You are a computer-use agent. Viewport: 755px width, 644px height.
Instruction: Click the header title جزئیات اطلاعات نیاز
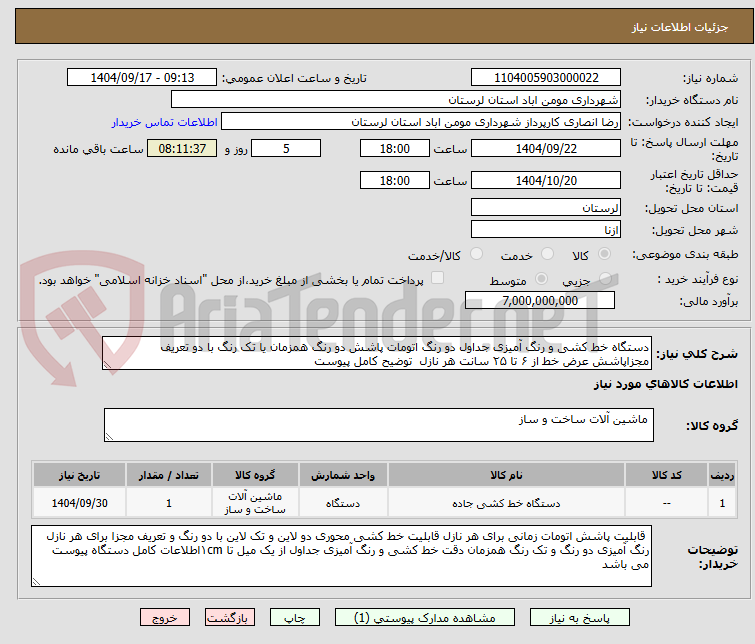pyautogui.click(x=680, y=27)
